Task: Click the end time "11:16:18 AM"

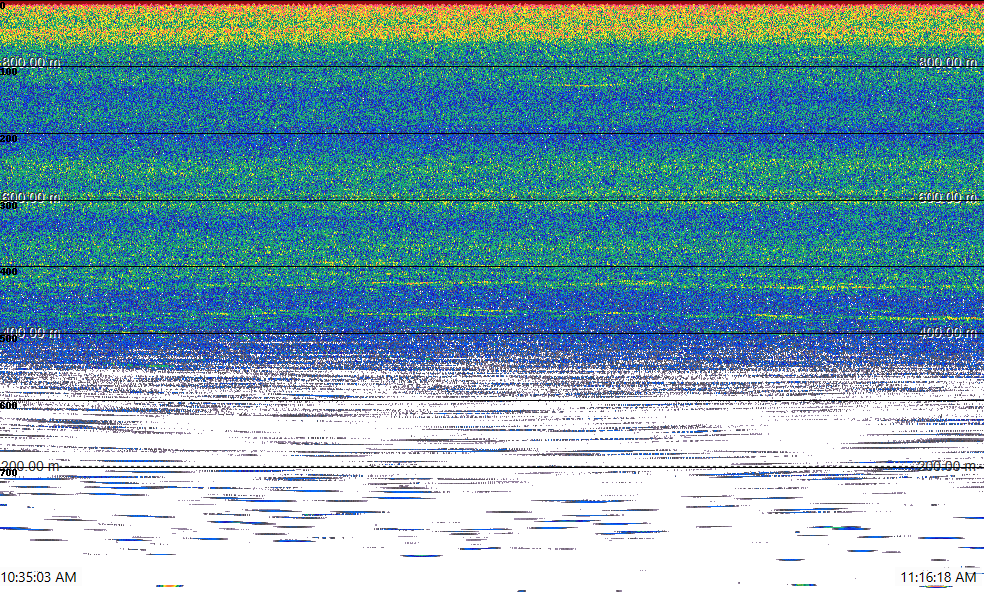Action: click(x=938, y=577)
